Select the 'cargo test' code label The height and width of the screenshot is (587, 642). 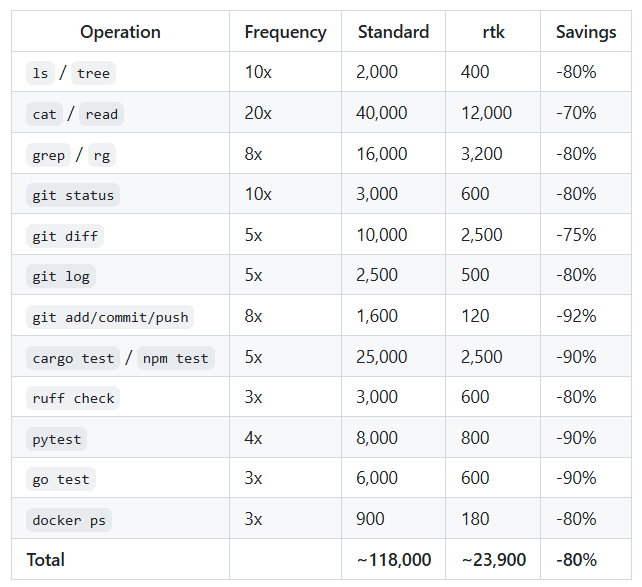tap(73, 358)
